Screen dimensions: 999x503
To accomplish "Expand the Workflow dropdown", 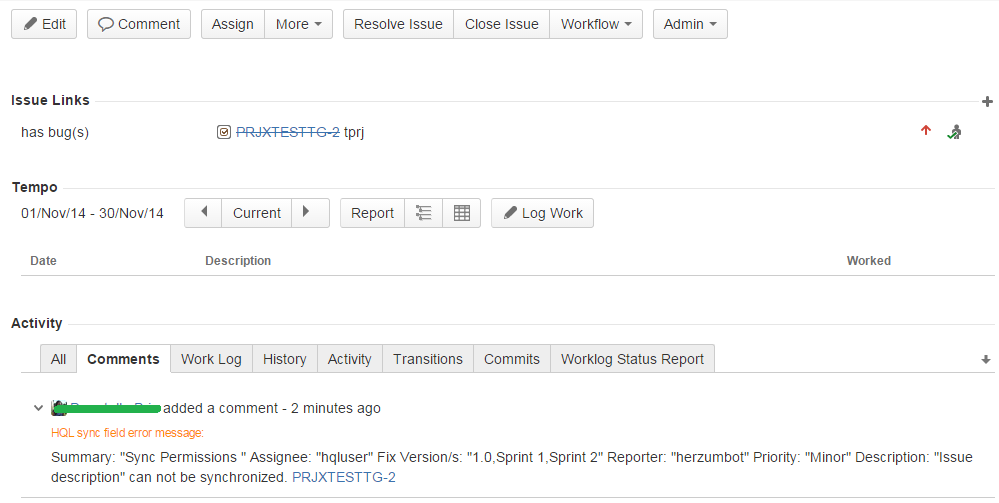I will pos(596,24).
